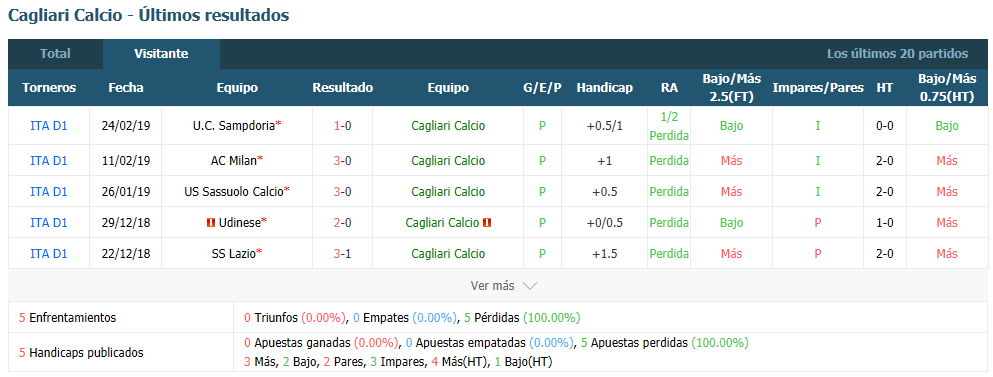Image resolution: width=993 pixels, height=377 pixels.
Task: Open U.C. Sampdoria team page
Action: pos(234,125)
